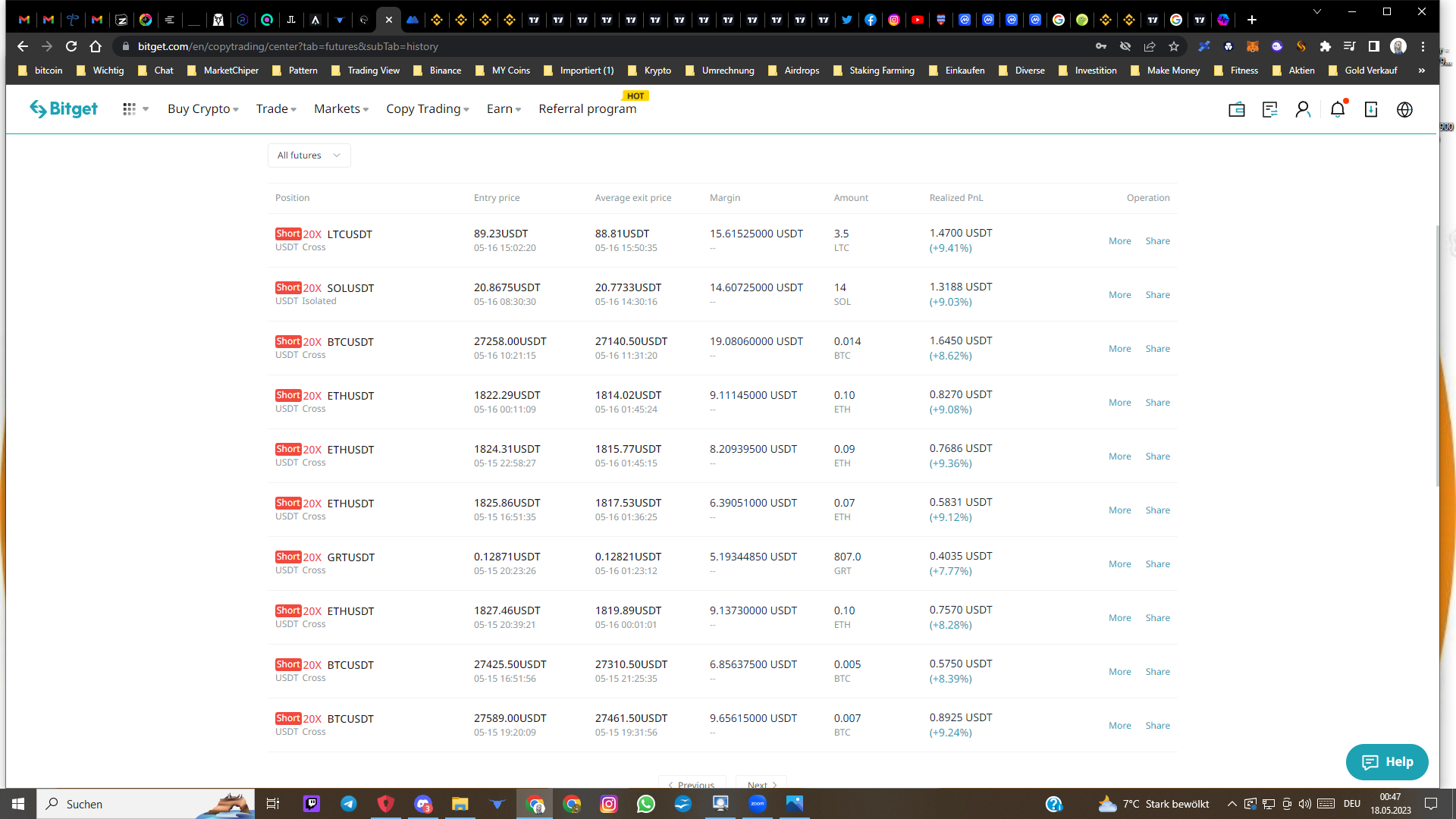Screen dimensions: 1456x819
Task: Open Windows Start menu
Action: coord(18,804)
